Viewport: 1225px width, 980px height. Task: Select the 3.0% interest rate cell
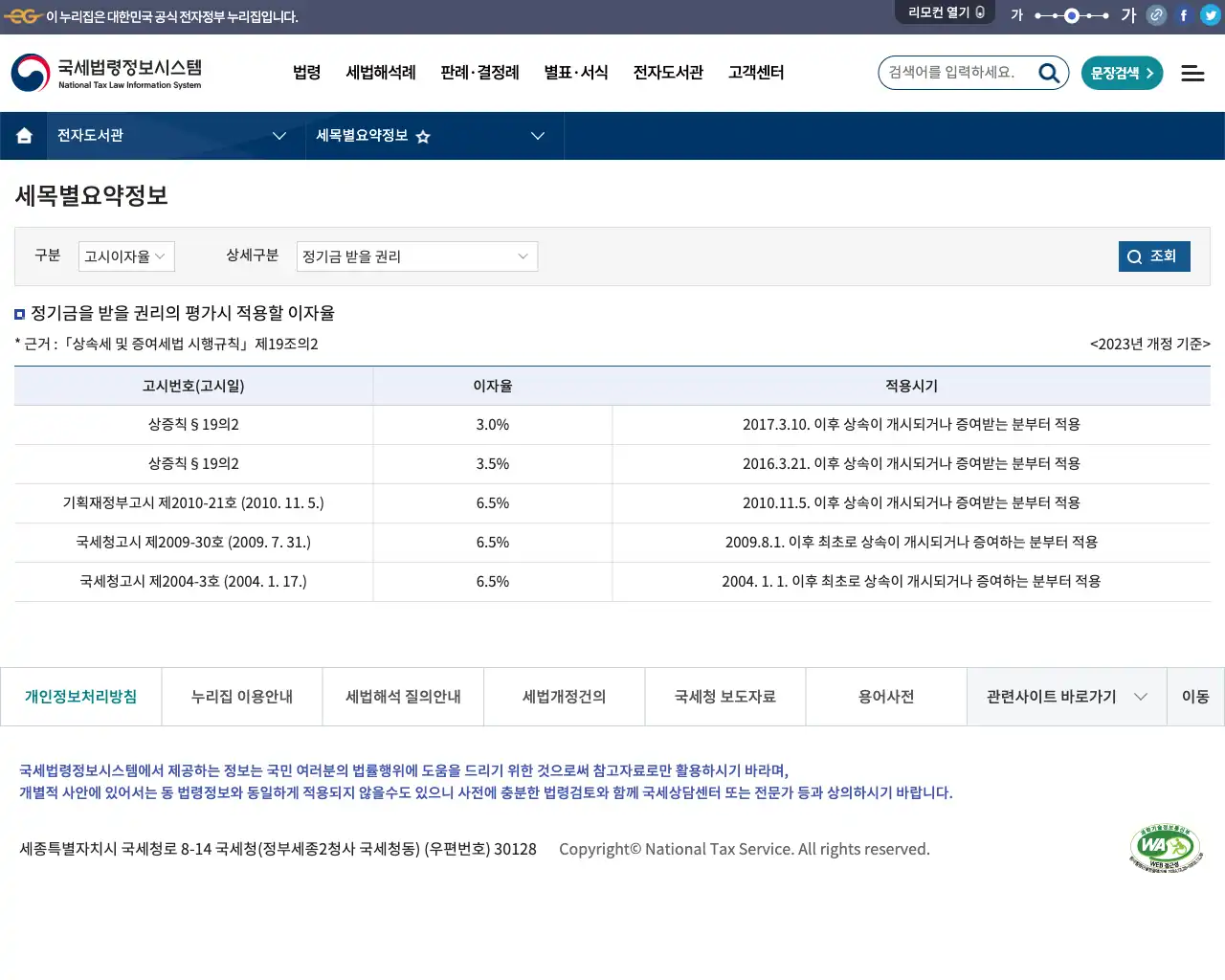click(493, 425)
